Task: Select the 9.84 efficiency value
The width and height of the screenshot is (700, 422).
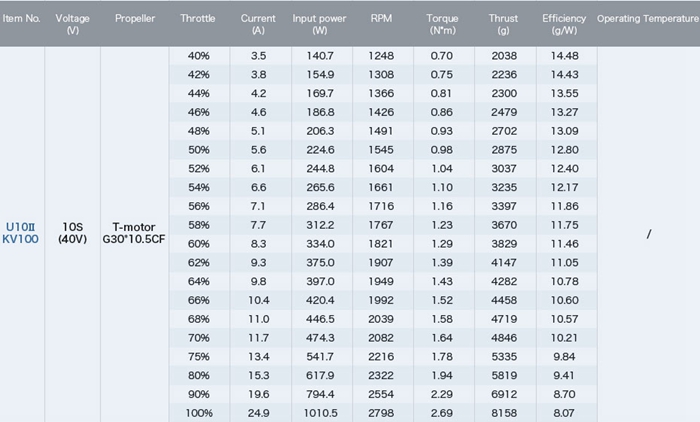Action: point(564,357)
